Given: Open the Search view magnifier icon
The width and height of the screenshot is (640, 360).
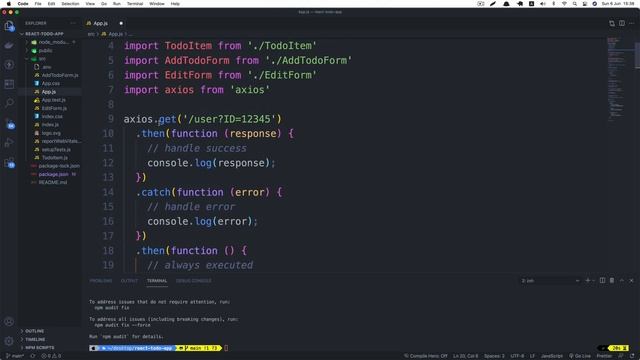Looking at the screenshot, I should point(9,103).
